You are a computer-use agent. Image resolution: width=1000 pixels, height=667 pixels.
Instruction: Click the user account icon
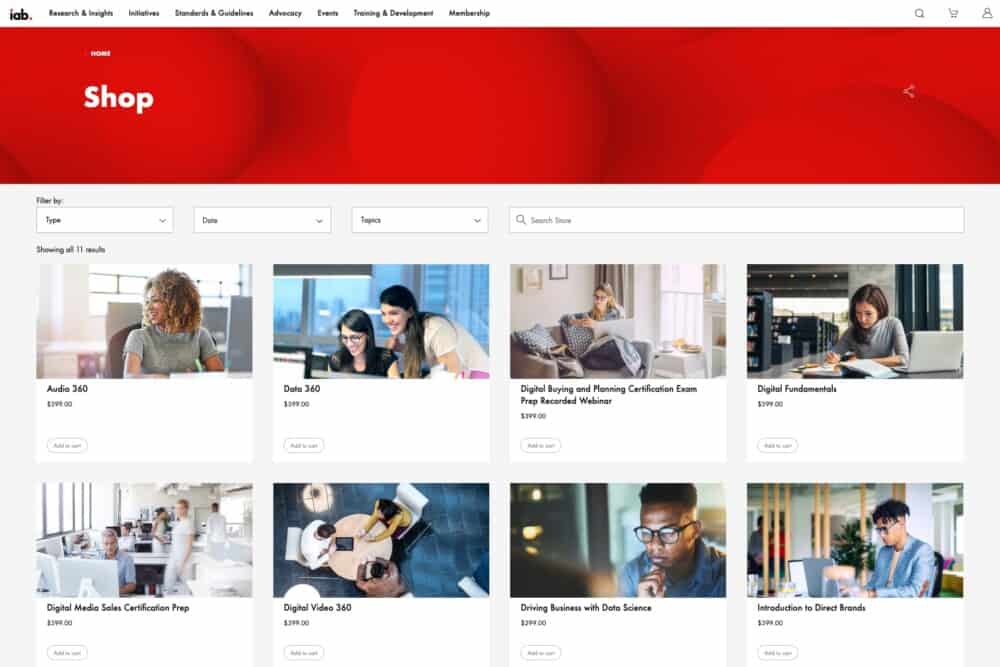tap(987, 13)
